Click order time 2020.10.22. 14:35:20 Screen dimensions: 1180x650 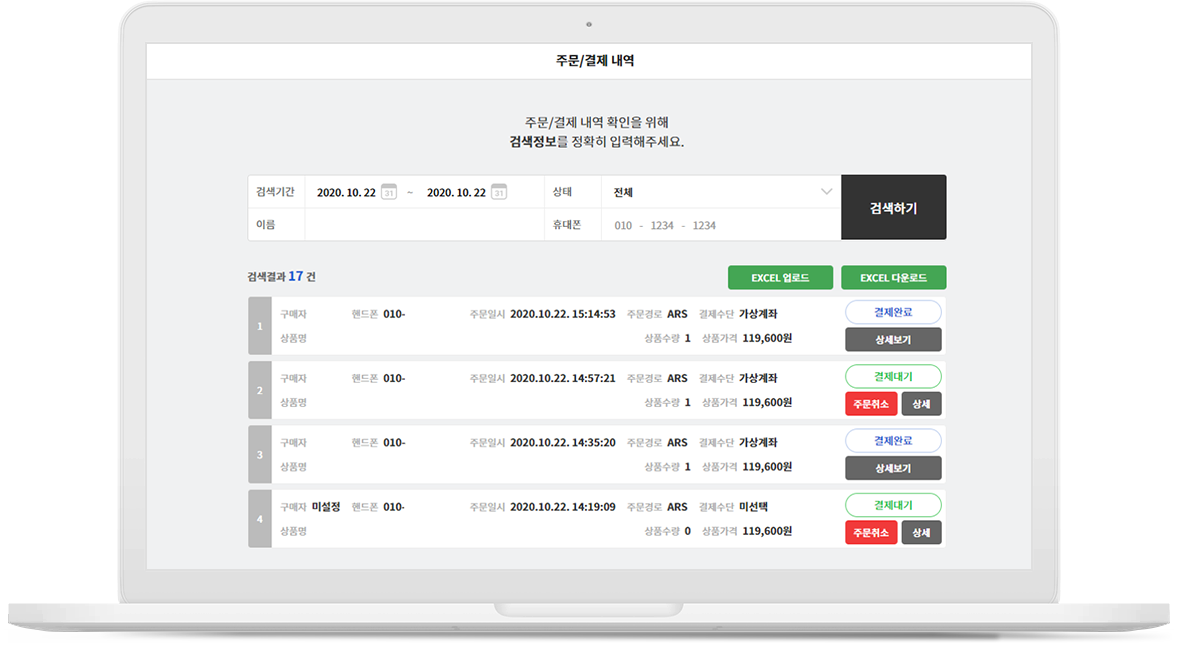pos(563,442)
